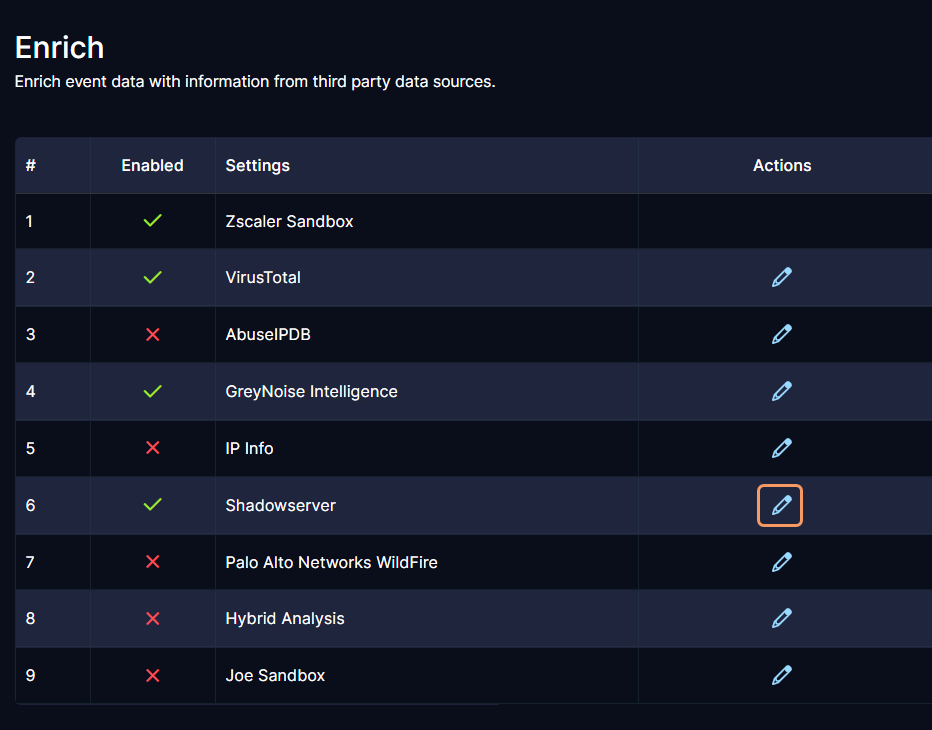Viewport: 932px width, 730px height.
Task: Click the VirusTotal settings name
Action: 263,277
